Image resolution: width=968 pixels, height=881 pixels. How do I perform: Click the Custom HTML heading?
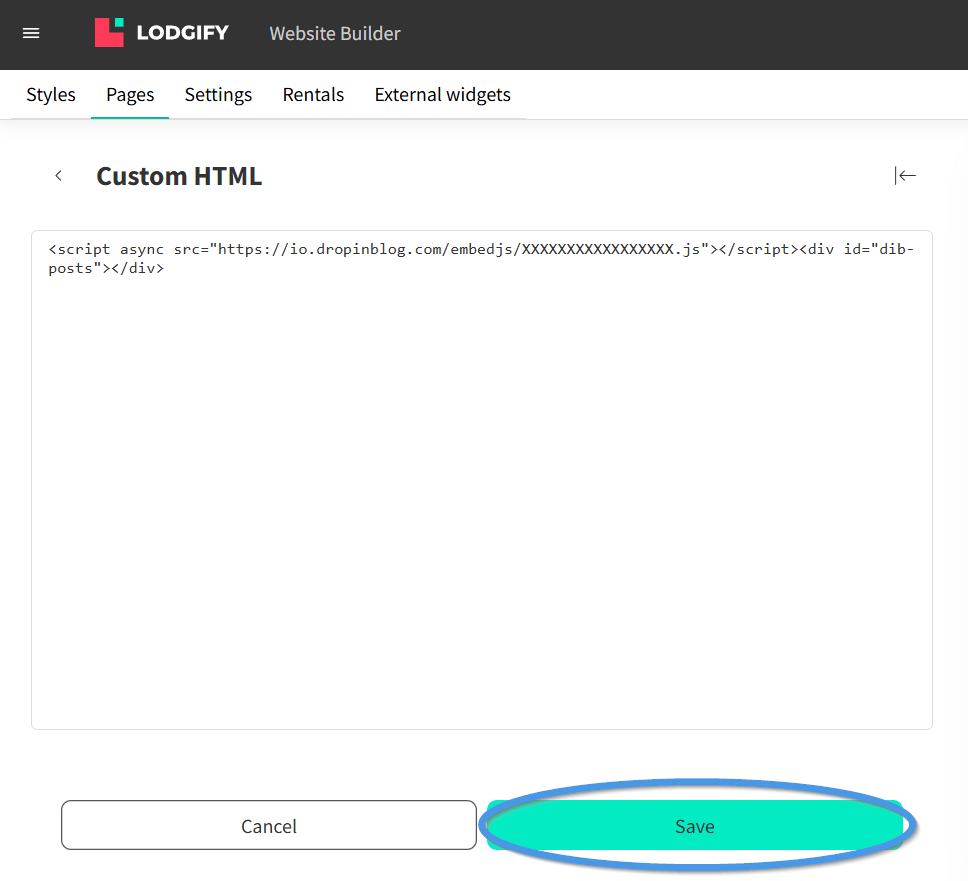point(179,177)
